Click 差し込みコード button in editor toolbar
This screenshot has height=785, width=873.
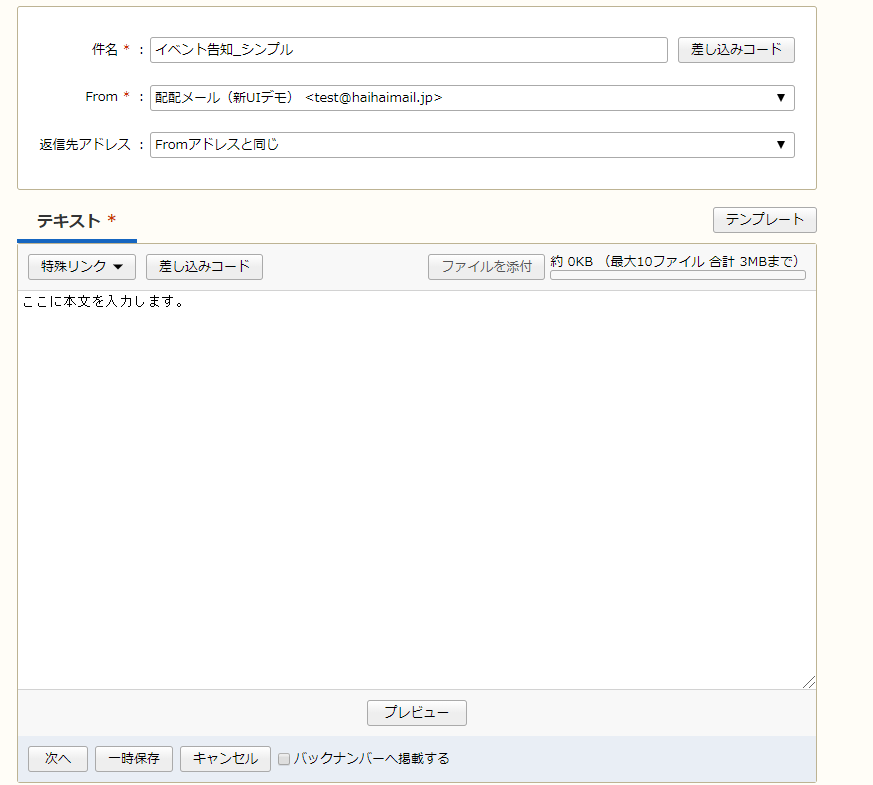click(x=204, y=267)
